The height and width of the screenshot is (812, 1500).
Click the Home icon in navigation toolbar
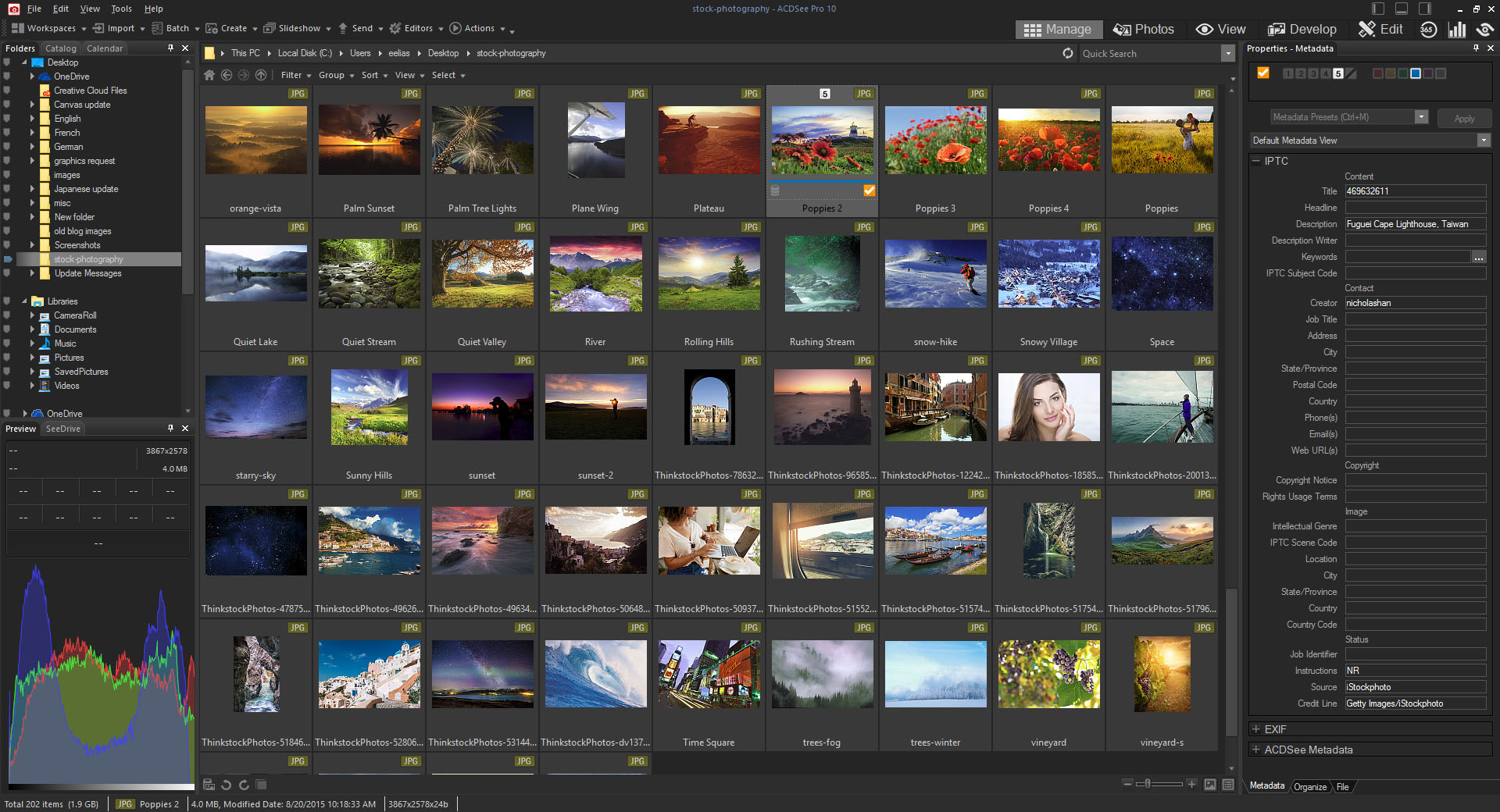209,75
